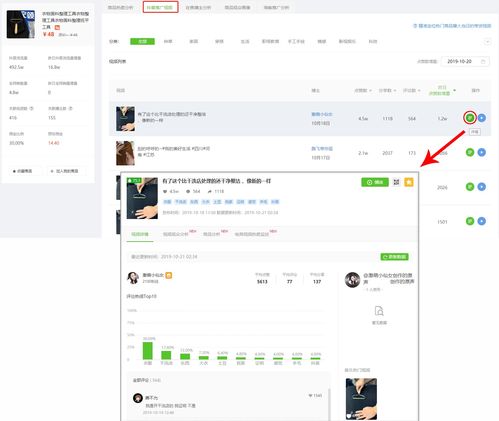Click the help icon beside the 416 stat label

click(x=32, y=108)
